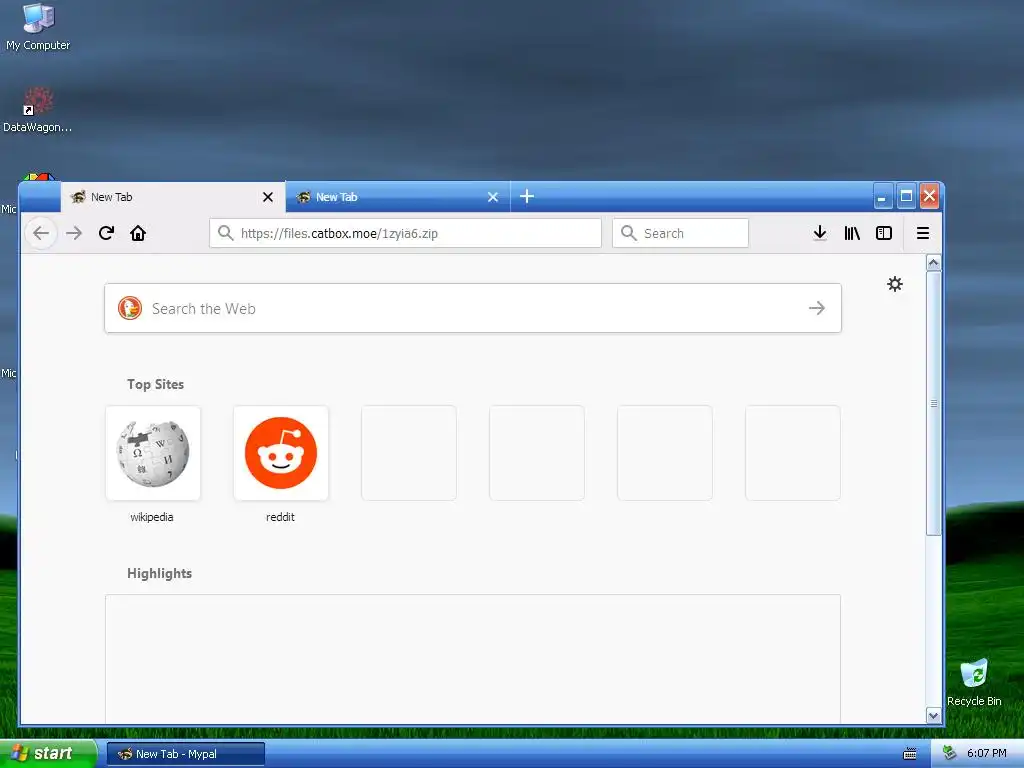Open the Windows start menu
The image size is (1024, 768).
click(48, 754)
